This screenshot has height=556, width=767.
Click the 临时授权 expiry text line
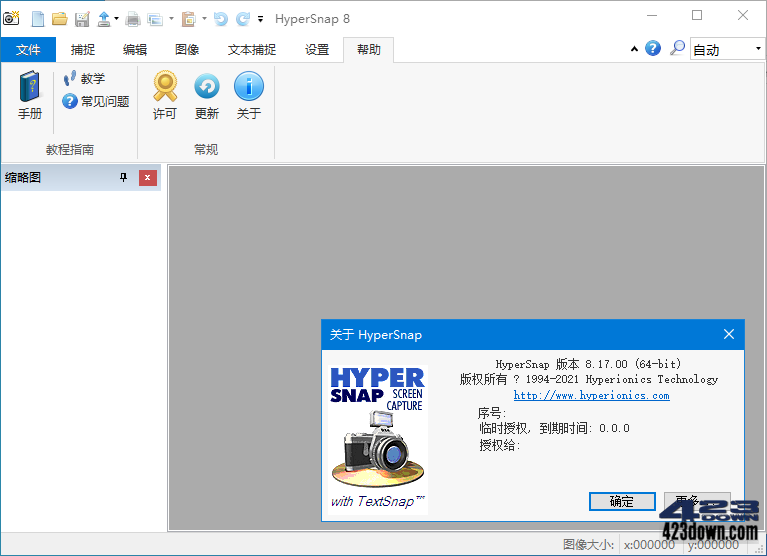pyautogui.click(x=554, y=428)
